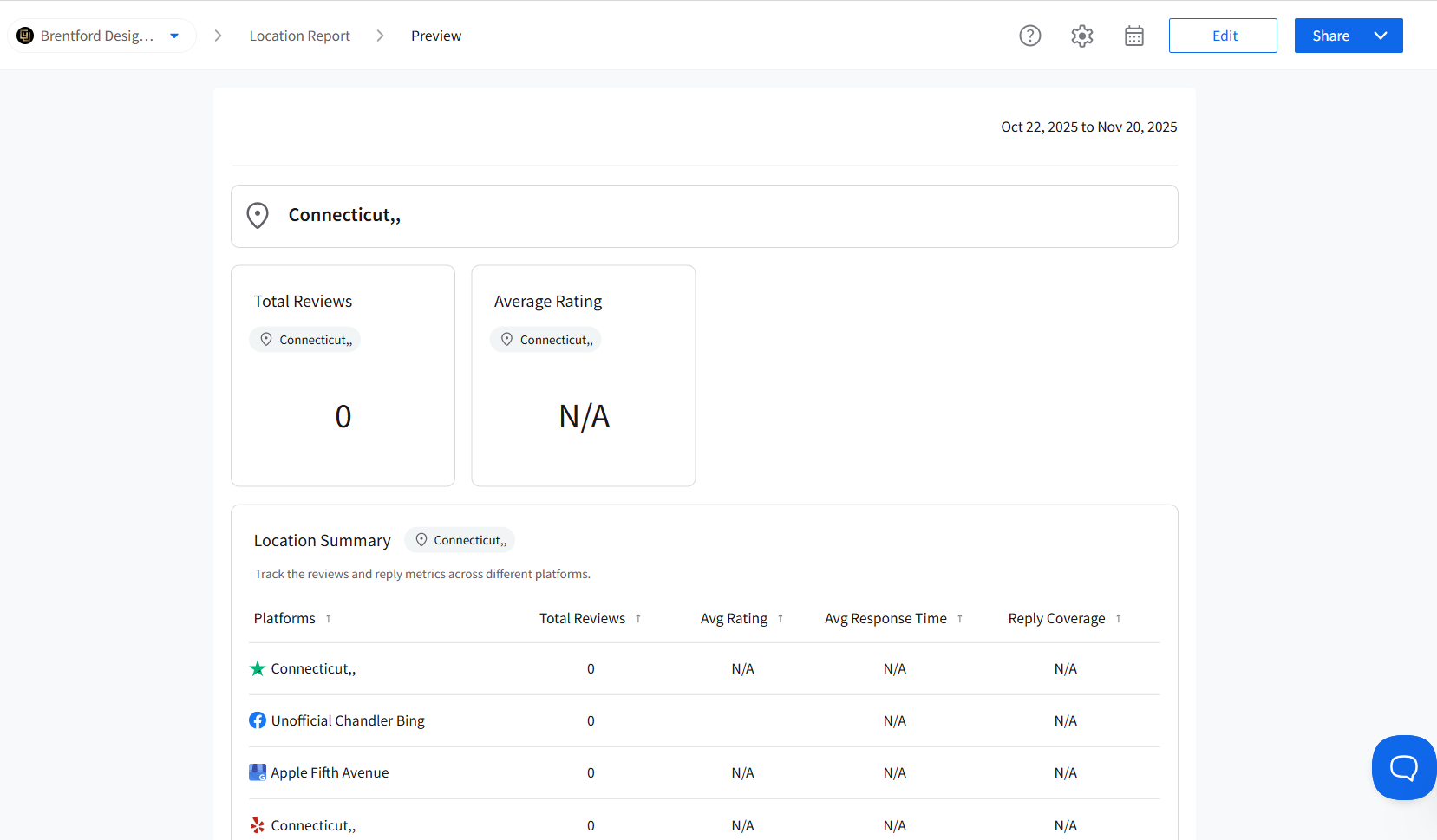Open the settings gear icon

click(1082, 36)
